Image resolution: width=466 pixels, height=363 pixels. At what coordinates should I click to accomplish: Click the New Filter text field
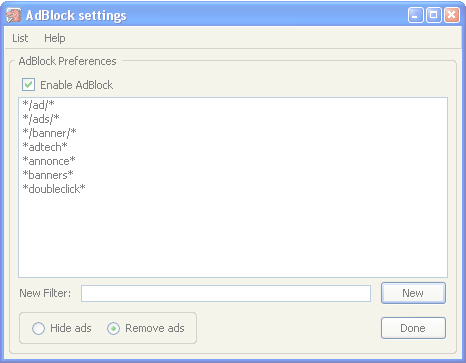[x=226, y=293]
